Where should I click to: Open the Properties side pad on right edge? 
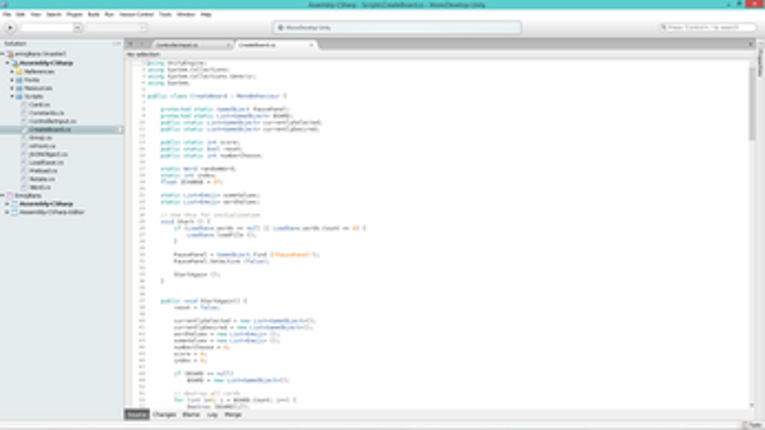(760, 61)
